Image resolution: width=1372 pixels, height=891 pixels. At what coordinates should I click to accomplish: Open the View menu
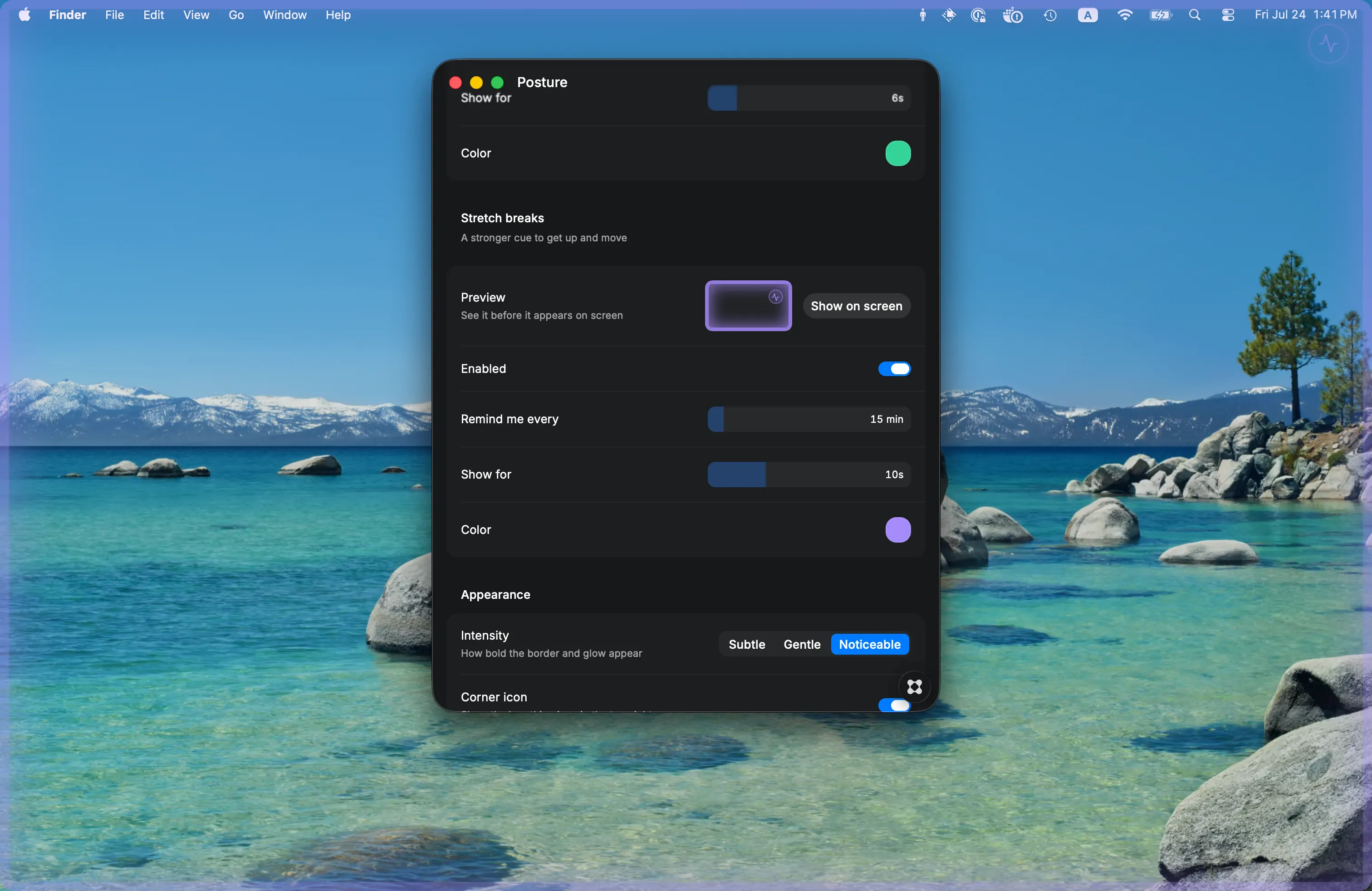196,15
